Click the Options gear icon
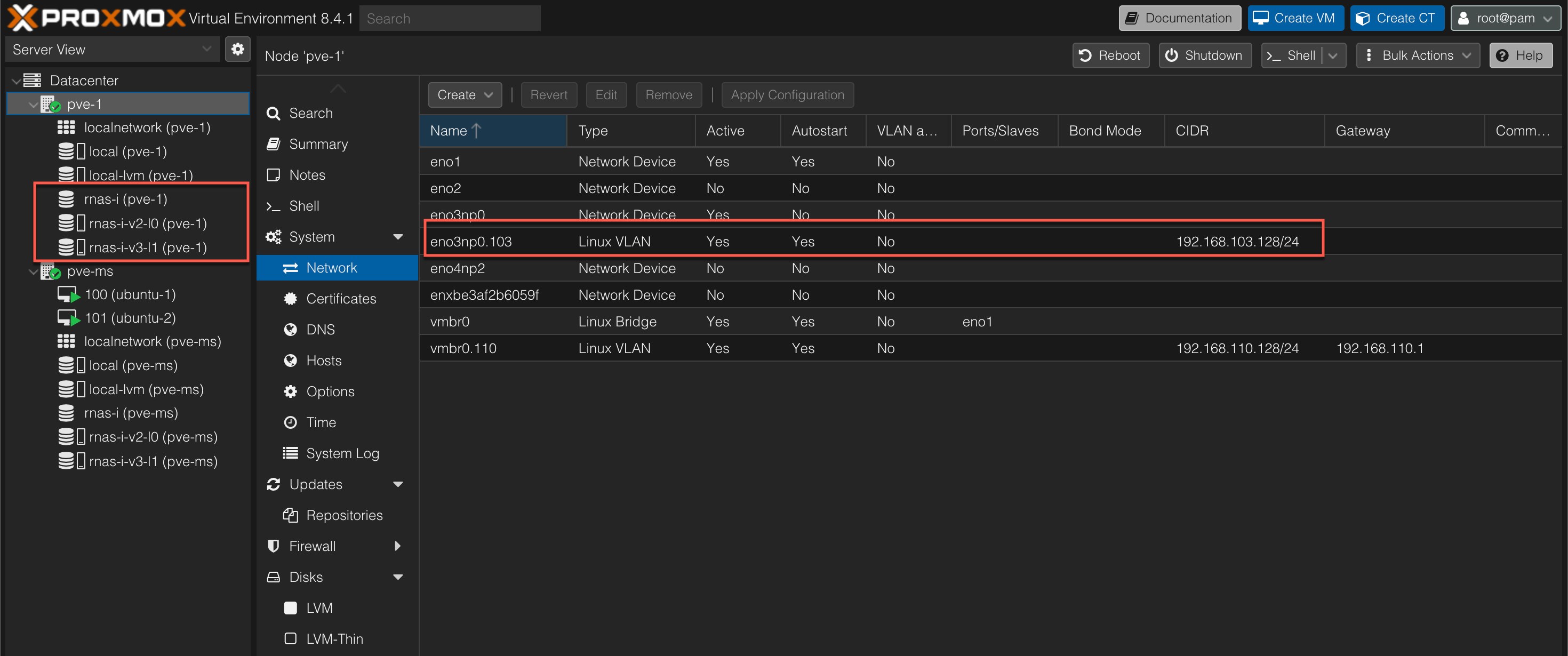The image size is (1568, 656). (290, 391)
